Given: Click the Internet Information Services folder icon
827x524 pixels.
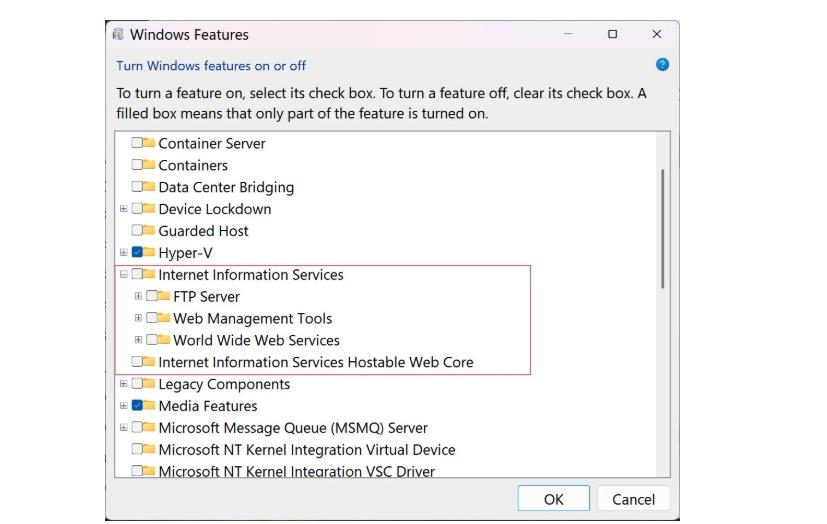Looking at the screenshot, I should tap(149, 274).
